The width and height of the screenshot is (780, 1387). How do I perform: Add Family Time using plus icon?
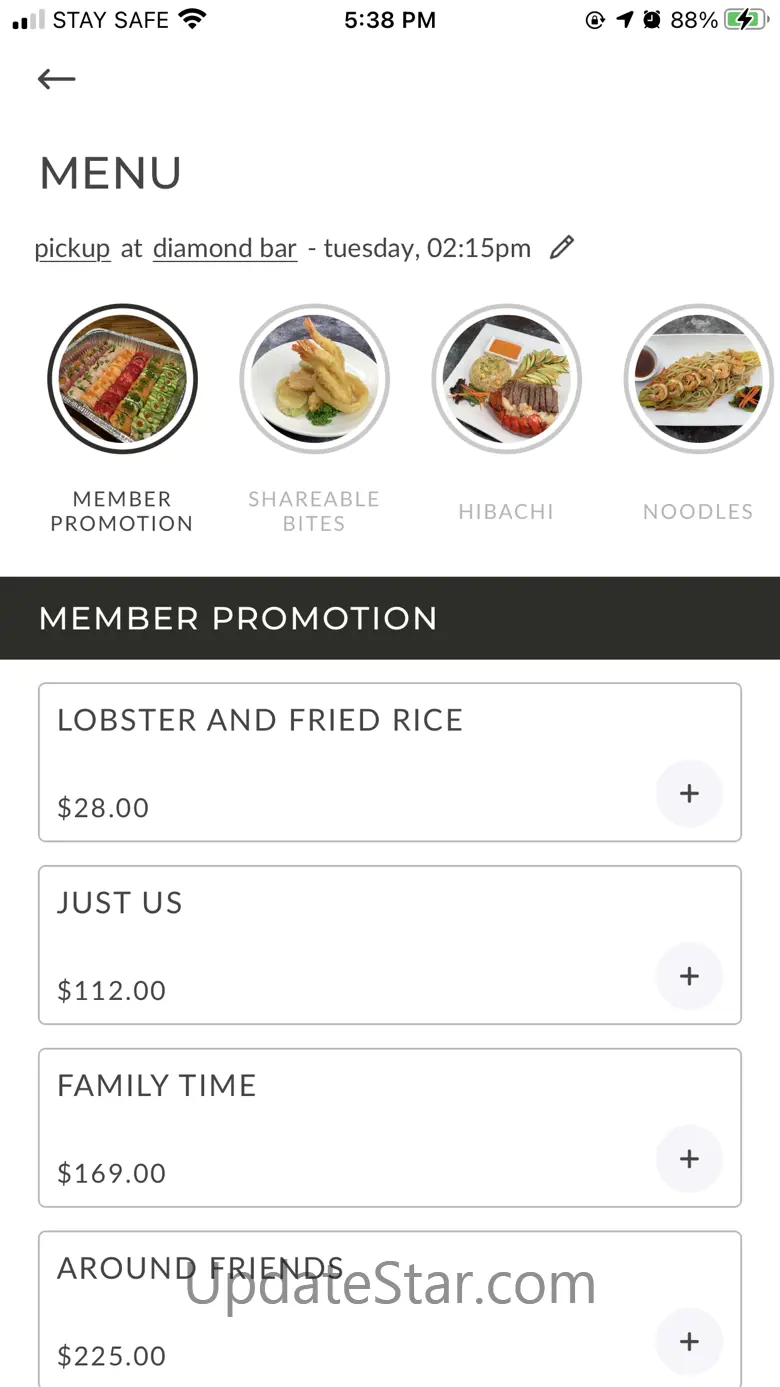(689, 1159)
